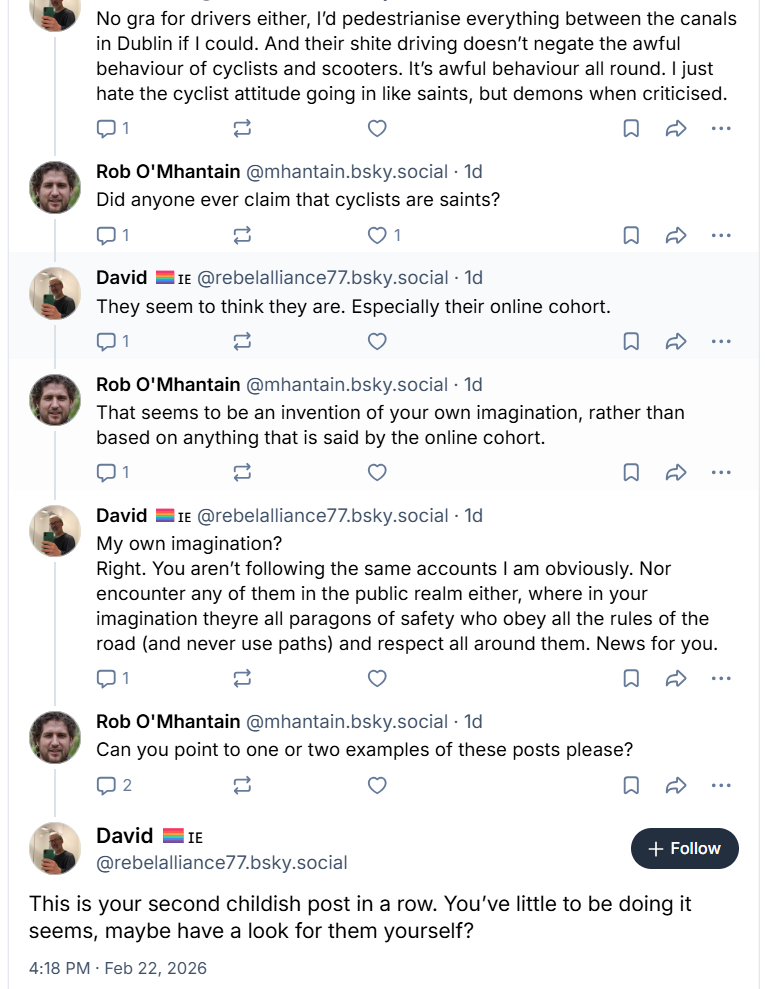
Task: Repost the "They seem to think they are" post
Action: [x=241, y=342]
